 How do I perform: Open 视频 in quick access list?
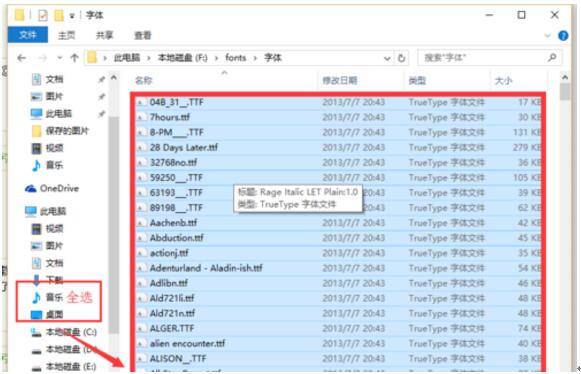click(x=47, y=148)
